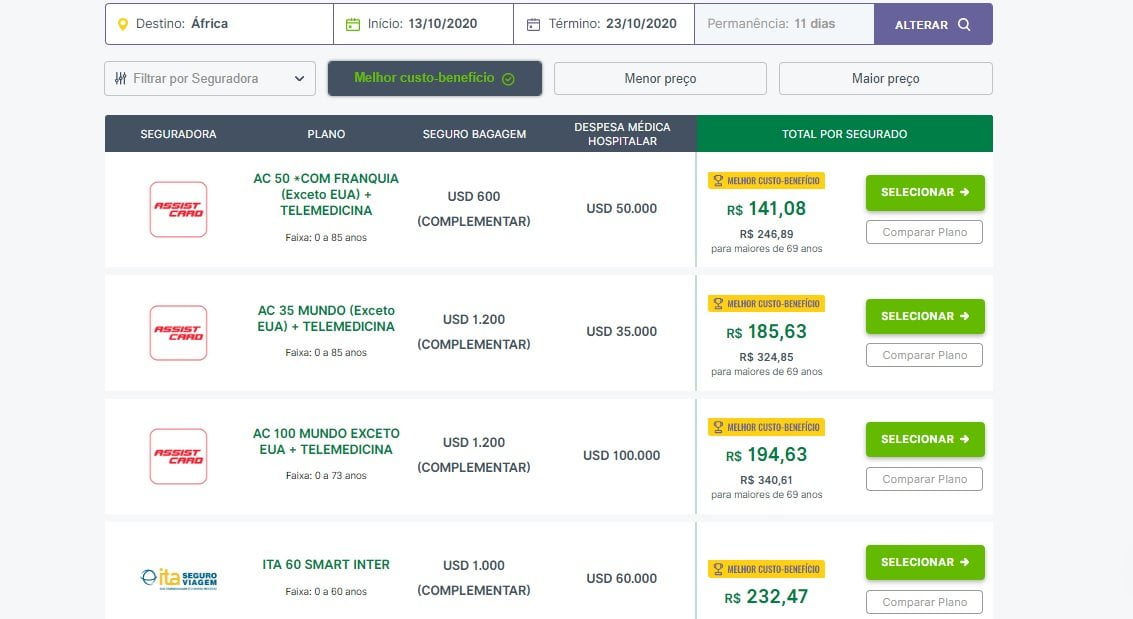Compare the AC 35 MUNDO plan
The height and width of the screenshot is (619, 1133).
pyautogui.click(x=924, y=355)
